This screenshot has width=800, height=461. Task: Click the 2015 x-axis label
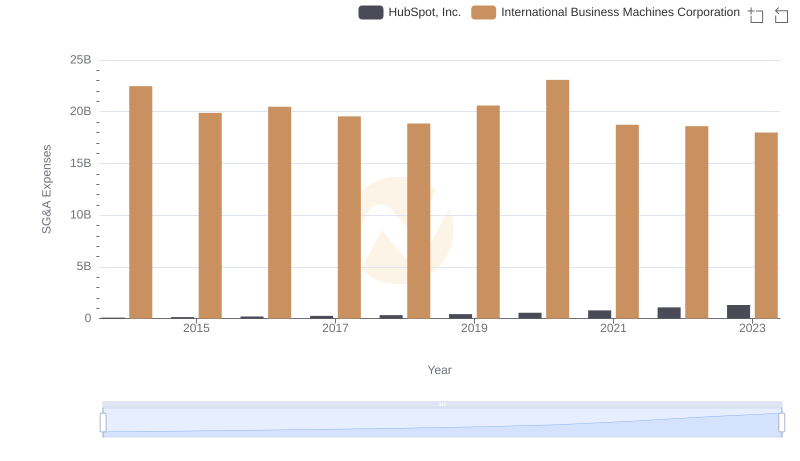[196, 328]
